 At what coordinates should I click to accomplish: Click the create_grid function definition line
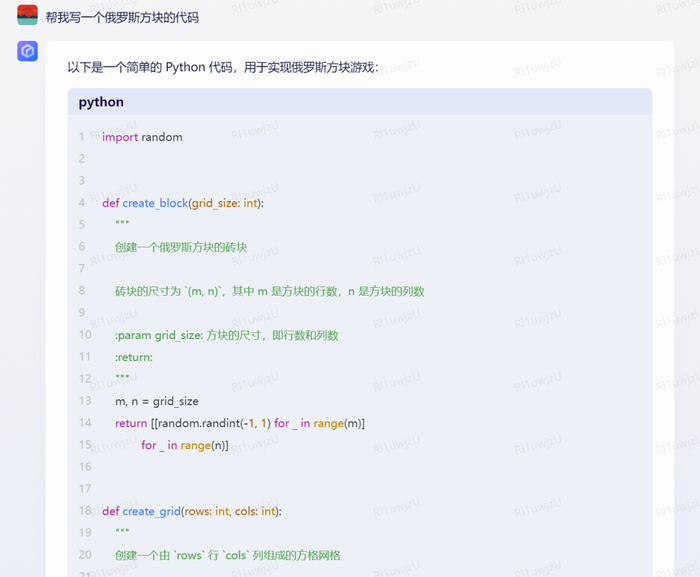tap(192, 511)
